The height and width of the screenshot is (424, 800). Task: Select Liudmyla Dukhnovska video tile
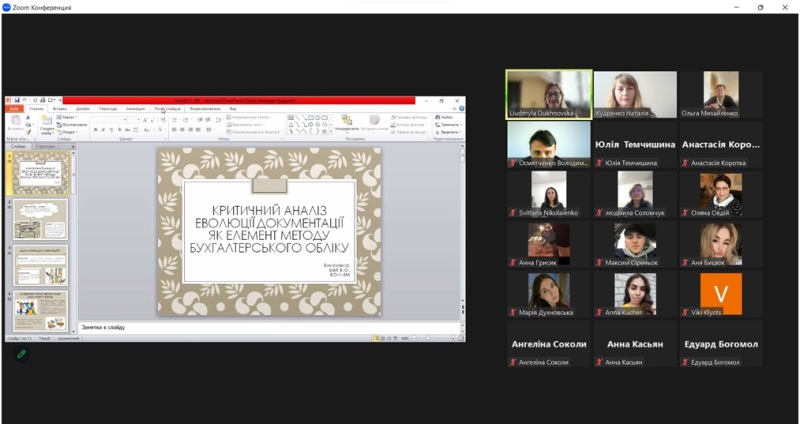(x=549, y=94)
